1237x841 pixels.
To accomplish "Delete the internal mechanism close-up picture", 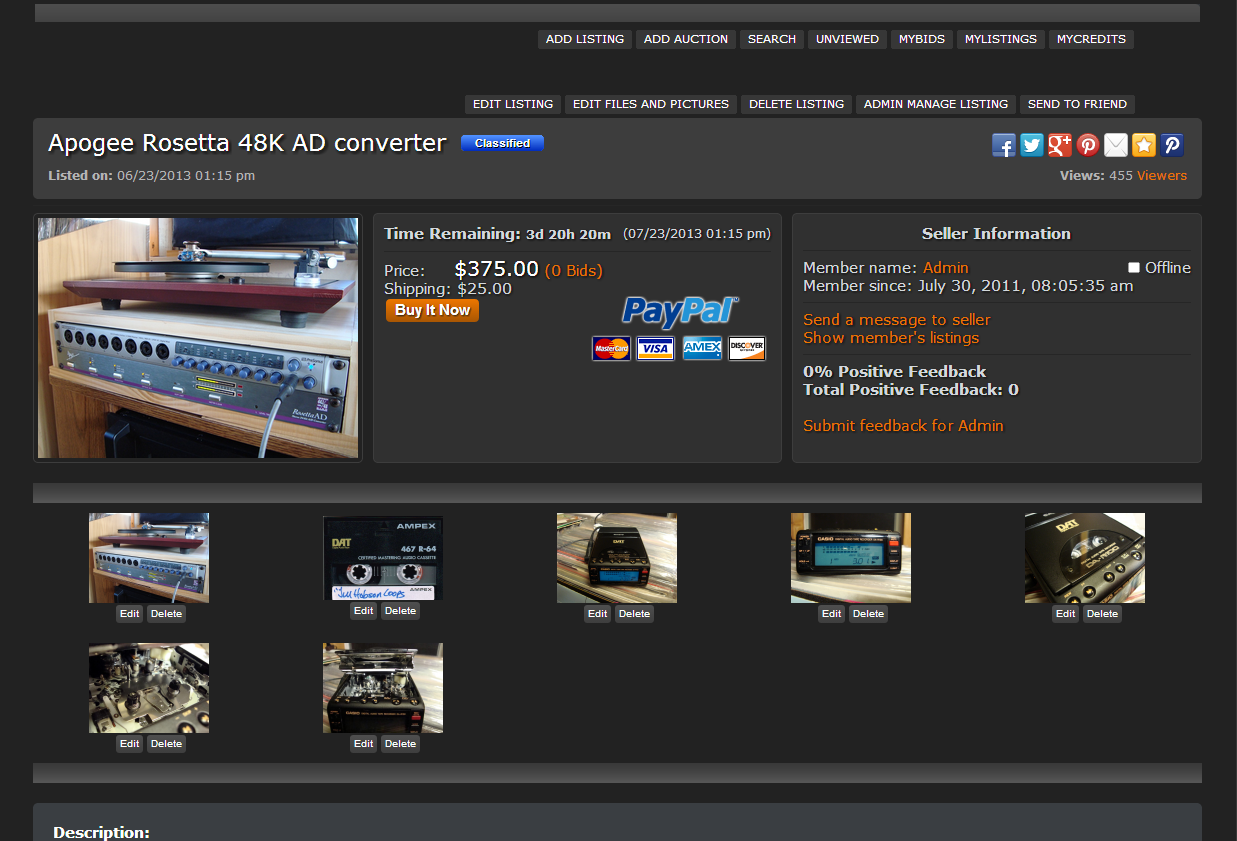I will point(167,744).
